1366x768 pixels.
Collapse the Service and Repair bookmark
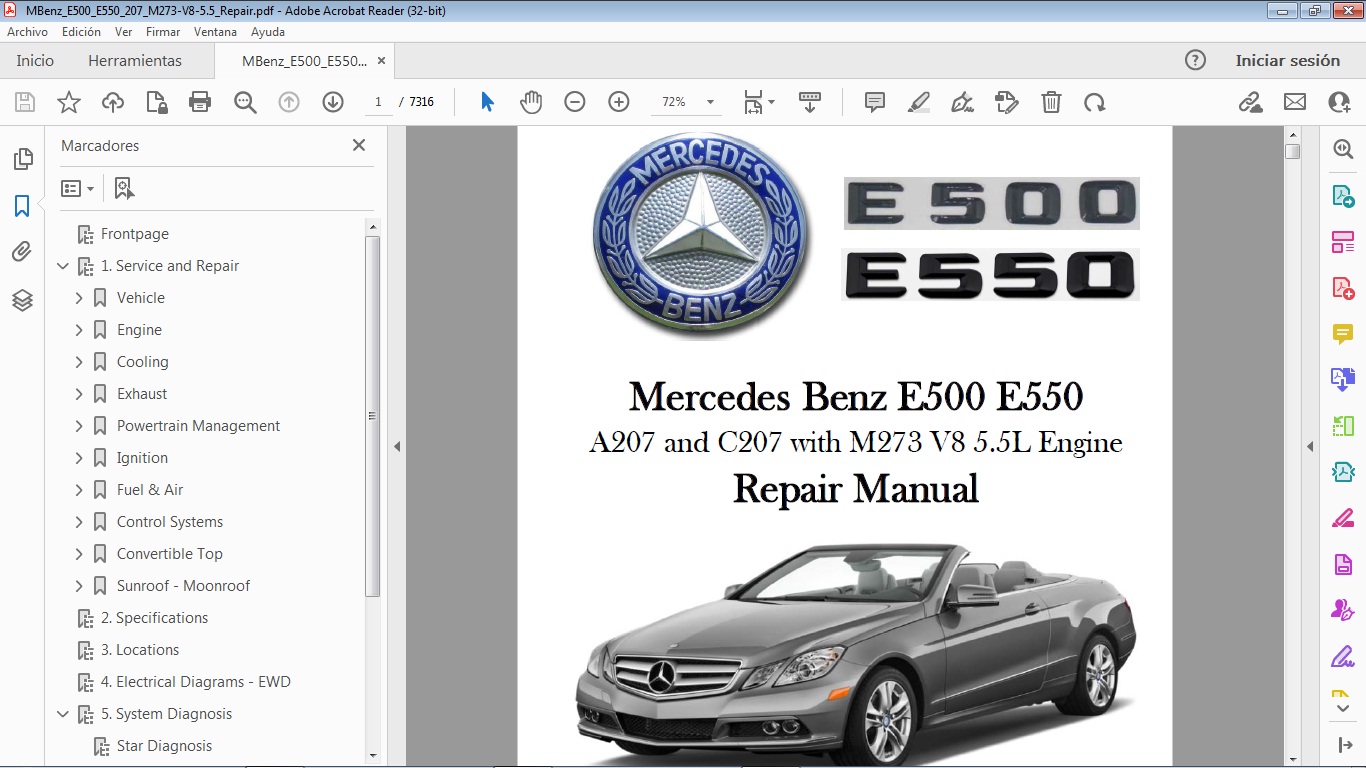[x=63, y=266]
